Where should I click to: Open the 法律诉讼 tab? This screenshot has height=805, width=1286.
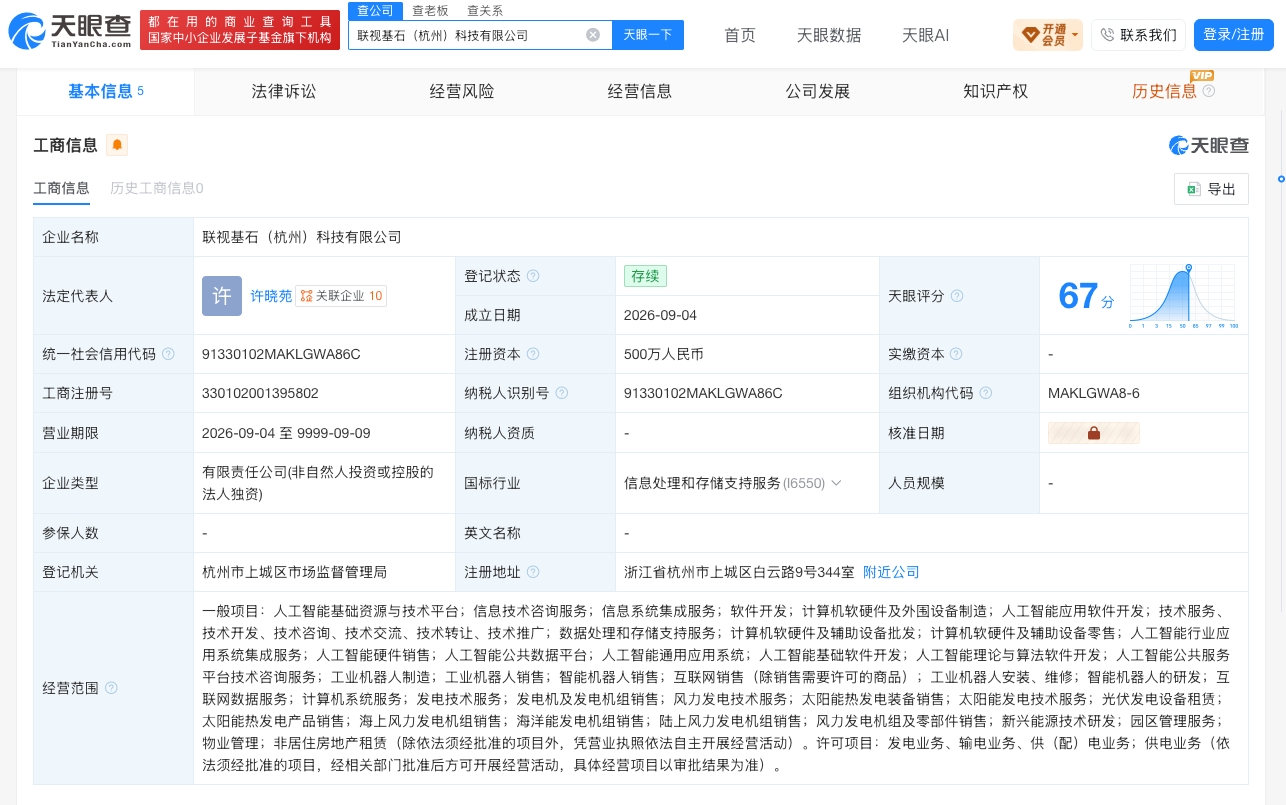point(284,91)
